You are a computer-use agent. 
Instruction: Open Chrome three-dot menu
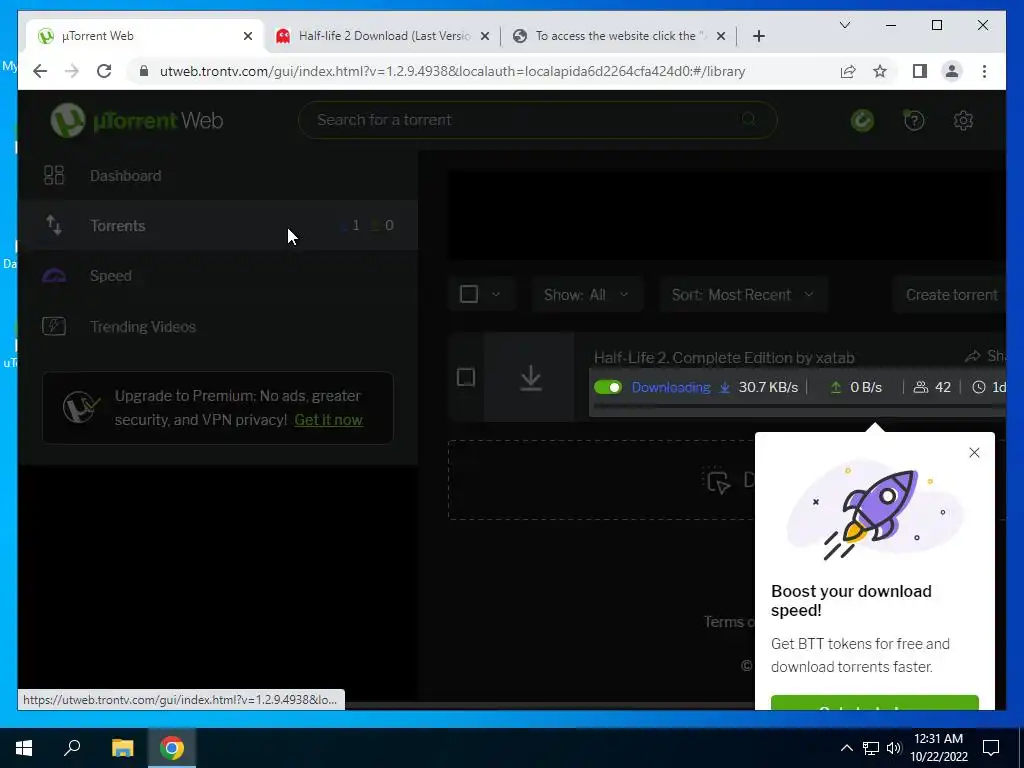[984, 71]
